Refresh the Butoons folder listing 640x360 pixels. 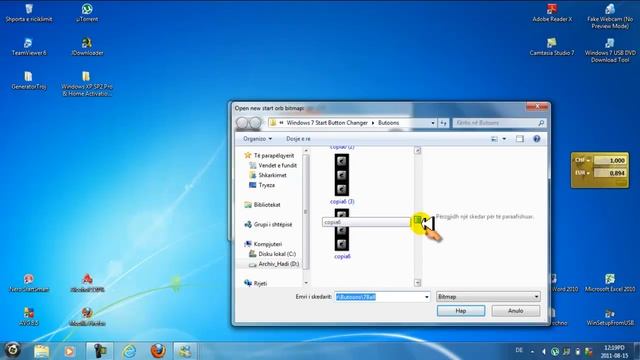(x=443, y=123)
